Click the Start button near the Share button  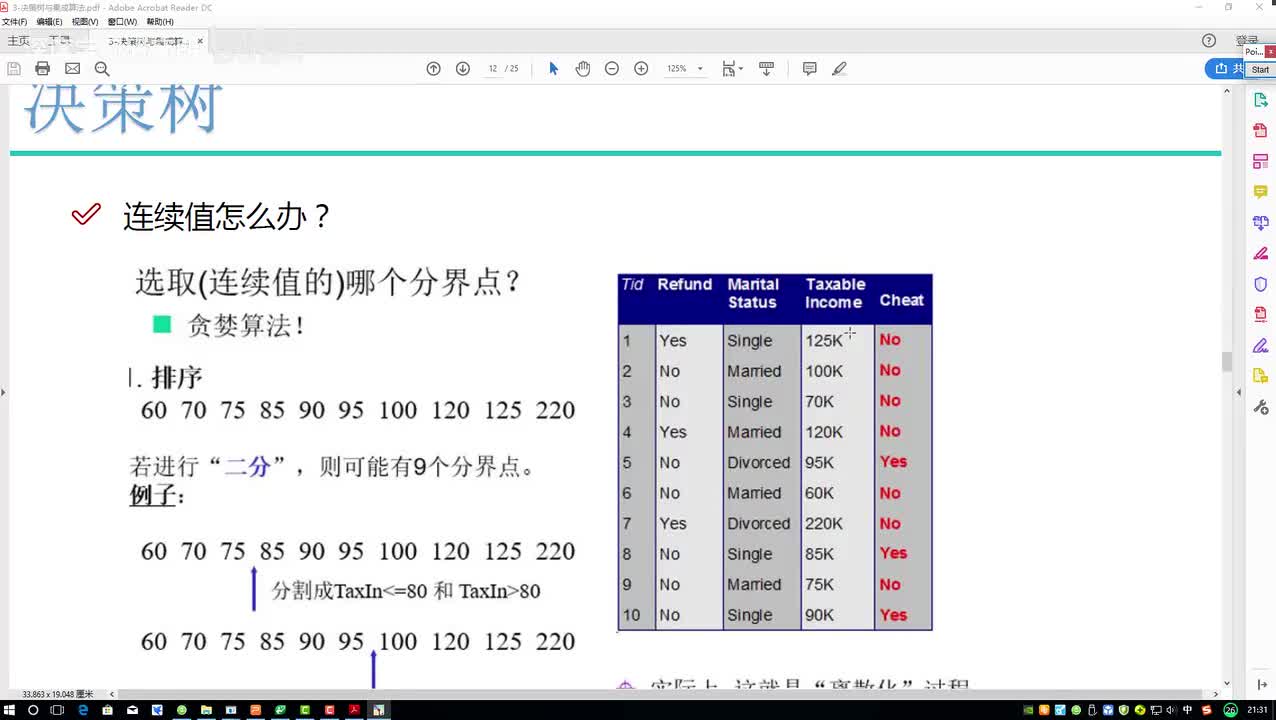(1260, 70)
